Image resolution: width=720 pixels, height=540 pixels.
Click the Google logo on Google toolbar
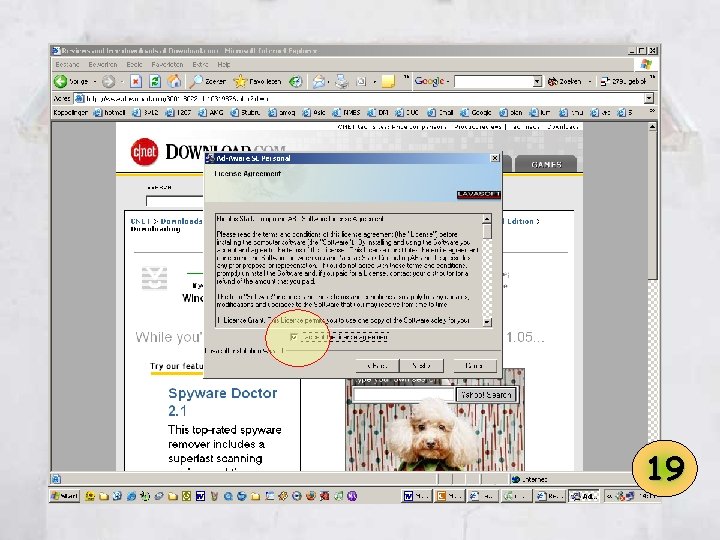point(429,81)
